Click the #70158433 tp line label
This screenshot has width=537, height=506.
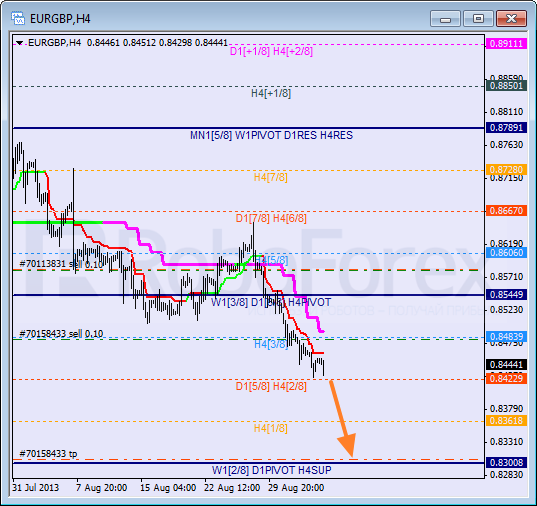click(x=48, y=454)
